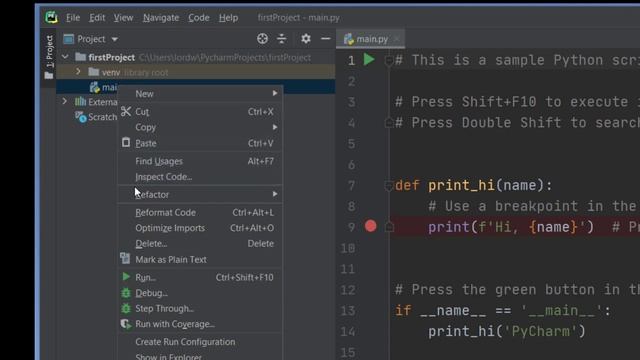The width and height of the screenshot is (640, 360).
Task: Click the Run with Coverage shield icon
Action: click(x=126, y=324)
